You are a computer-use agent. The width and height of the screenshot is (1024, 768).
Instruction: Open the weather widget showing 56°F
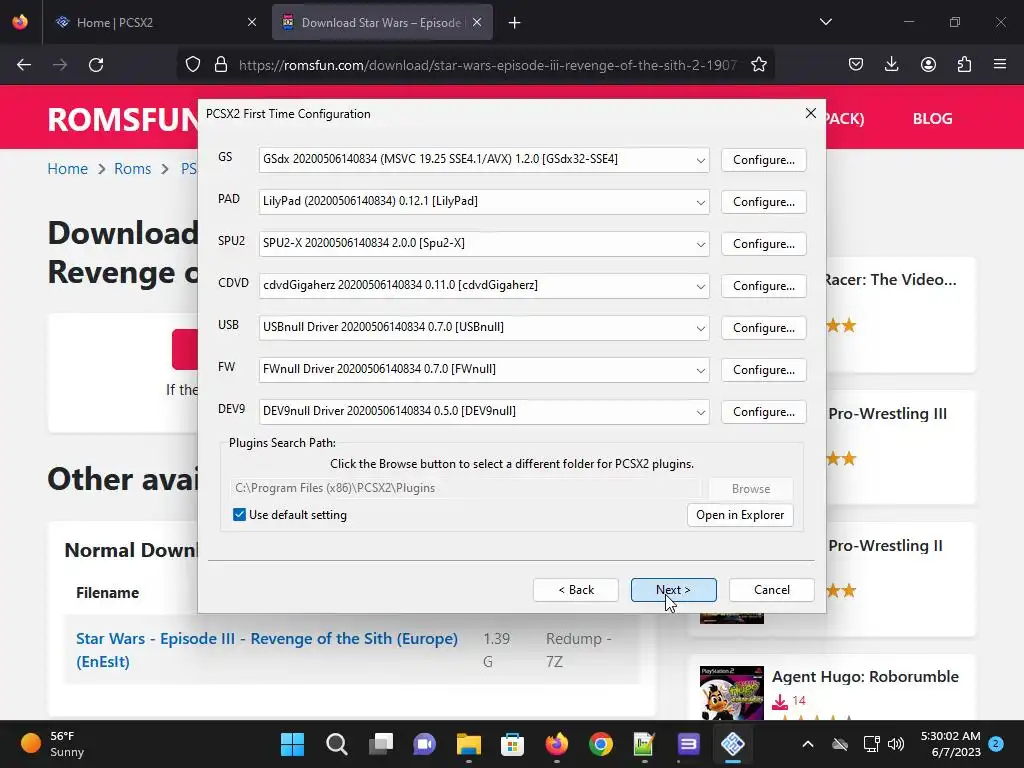pos(53,744)
